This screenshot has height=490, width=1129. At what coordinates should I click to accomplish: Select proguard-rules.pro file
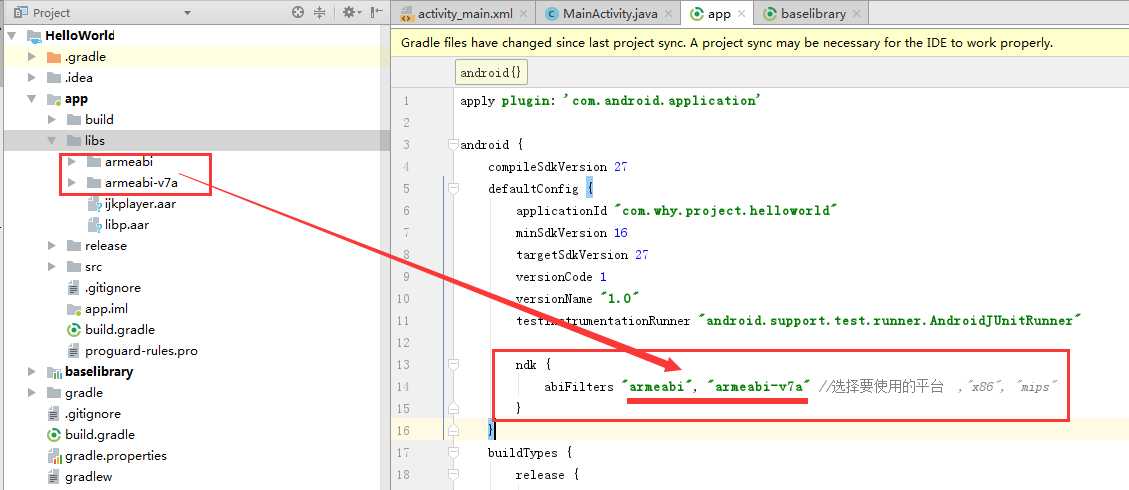[141, 351]
